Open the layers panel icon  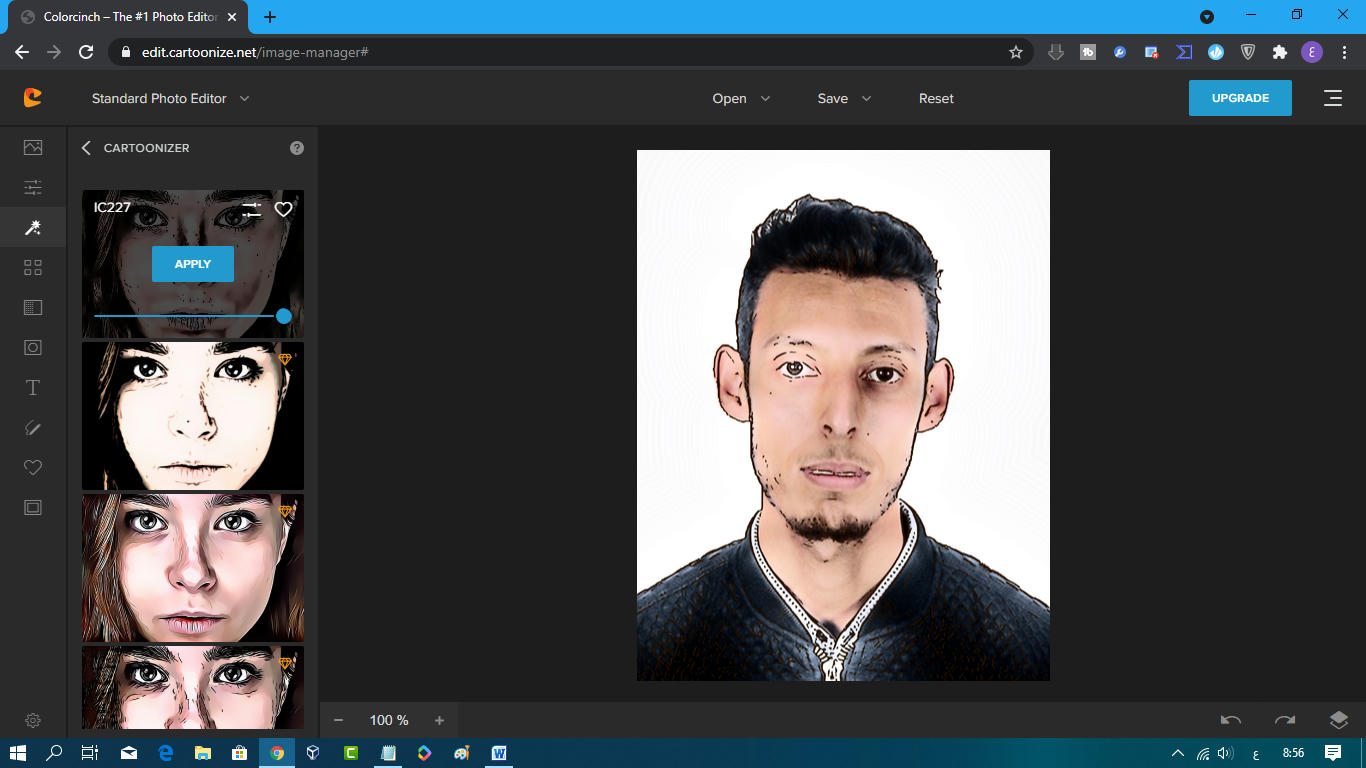(1339, 720)
